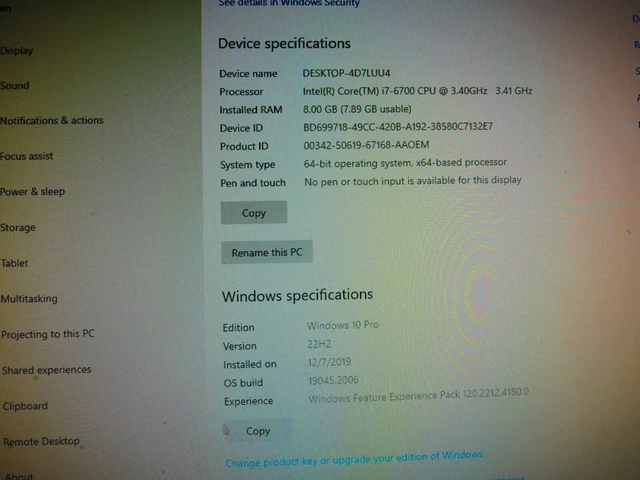The width and height of the screenshot is (640, 480).
Task: Open Multitasking settings
Action: point(29,299)
